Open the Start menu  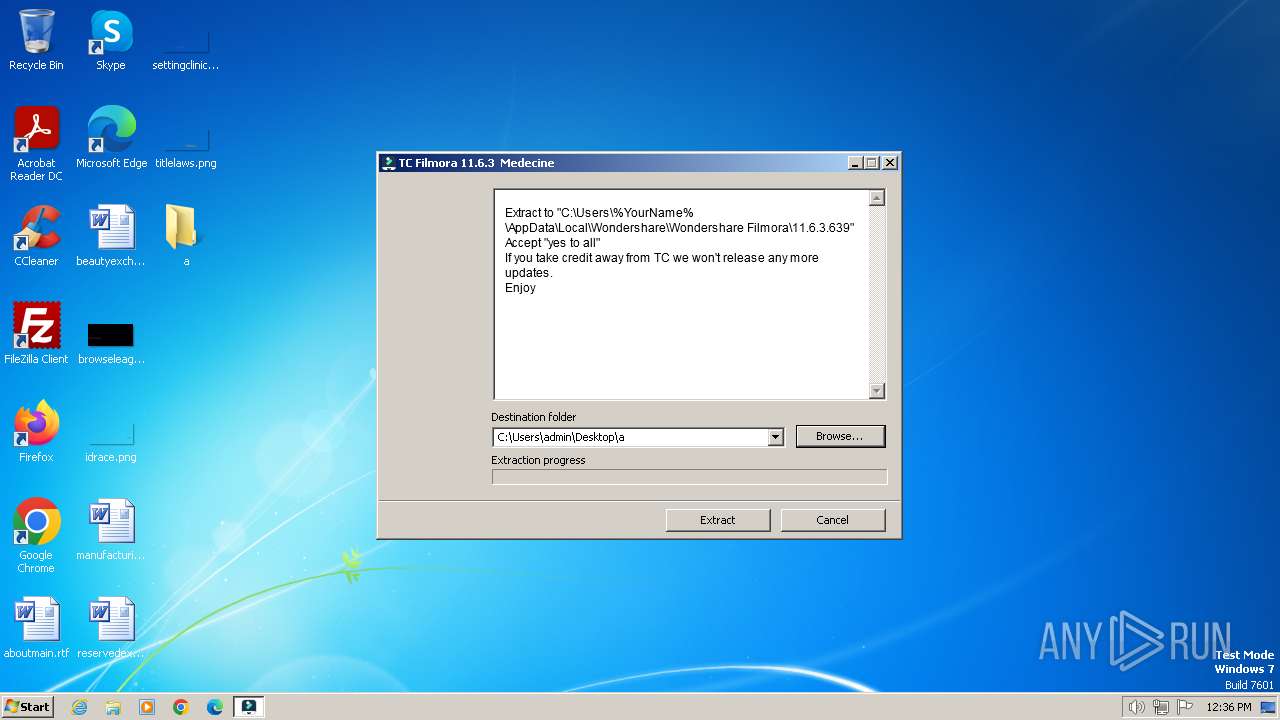point(27,707)
